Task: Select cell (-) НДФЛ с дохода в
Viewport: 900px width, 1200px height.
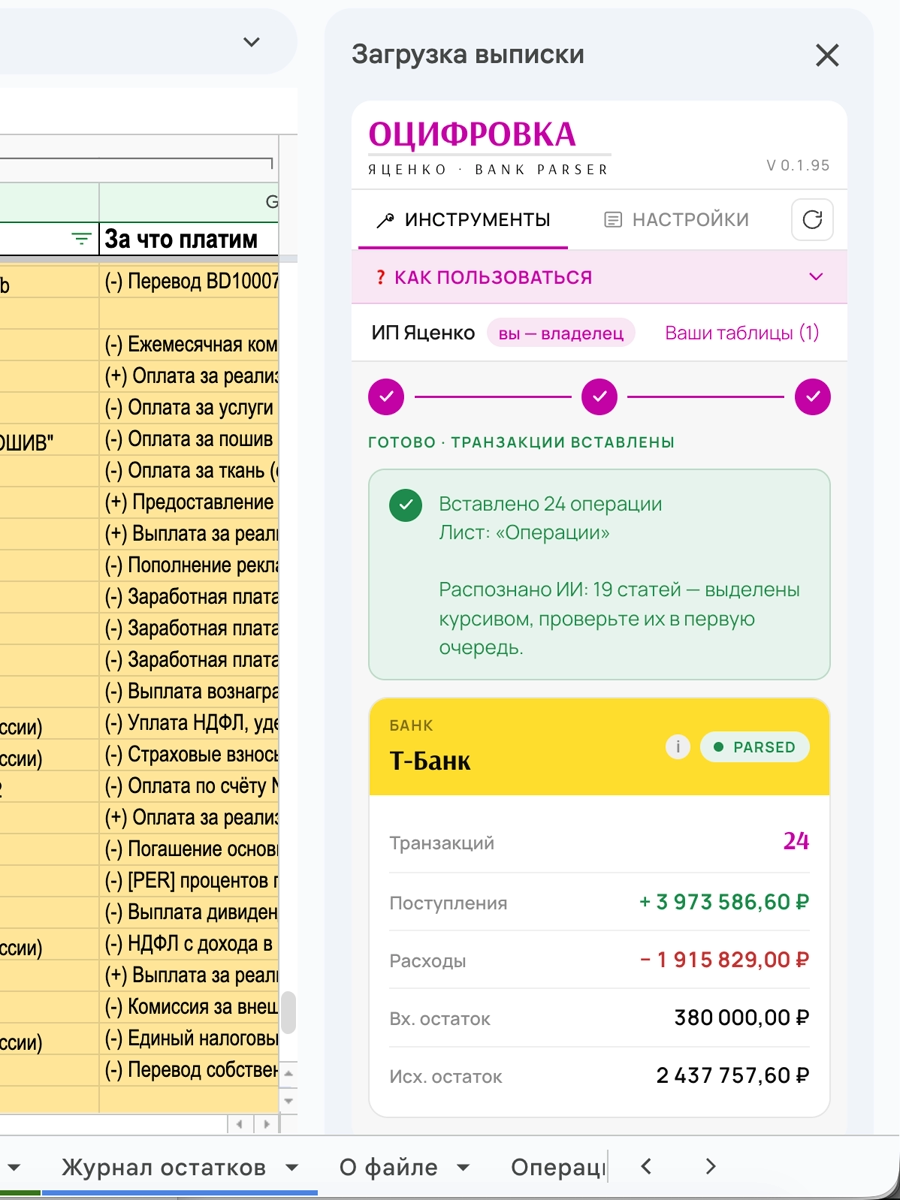Action: coord(189,944)
